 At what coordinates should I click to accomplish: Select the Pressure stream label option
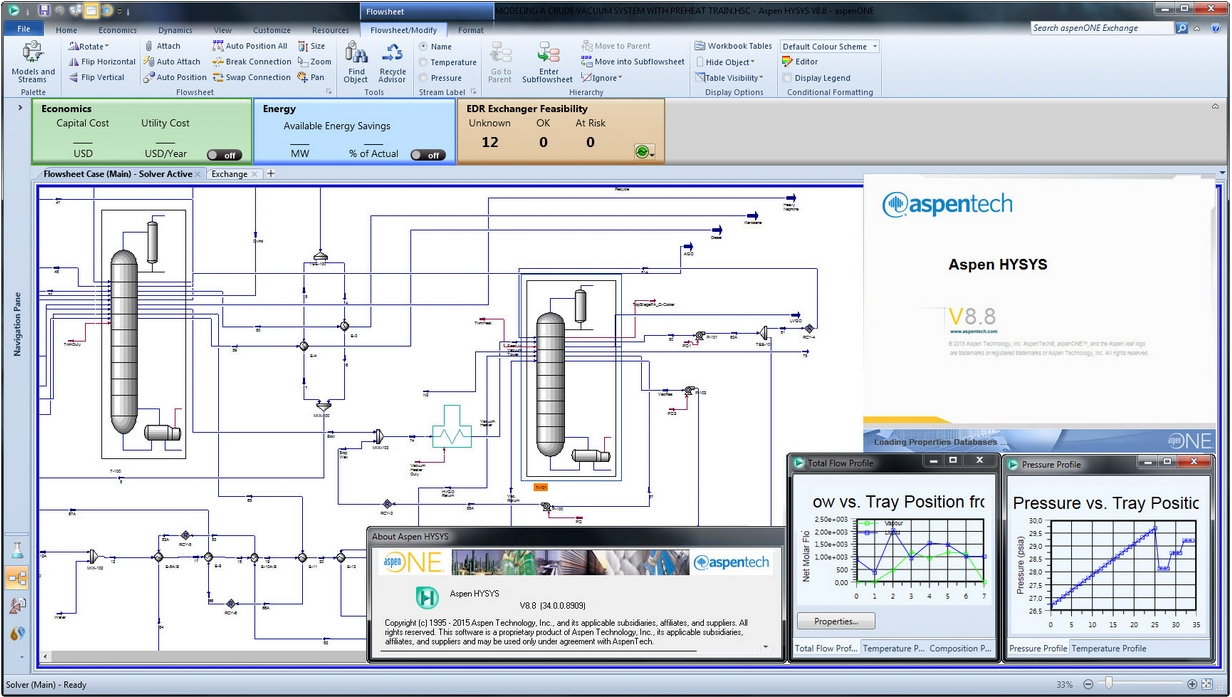point(440,77)
